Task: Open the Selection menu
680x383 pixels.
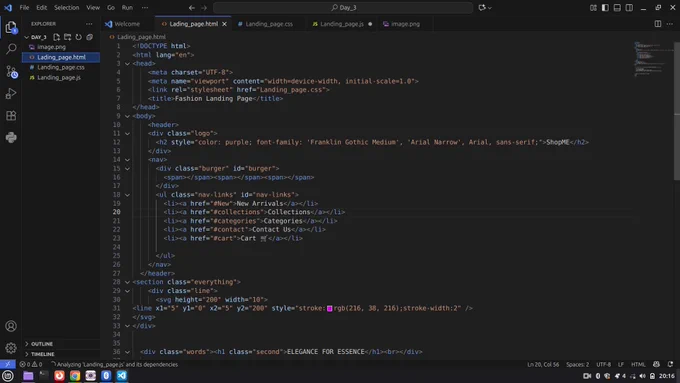Action: pos(66,7)
